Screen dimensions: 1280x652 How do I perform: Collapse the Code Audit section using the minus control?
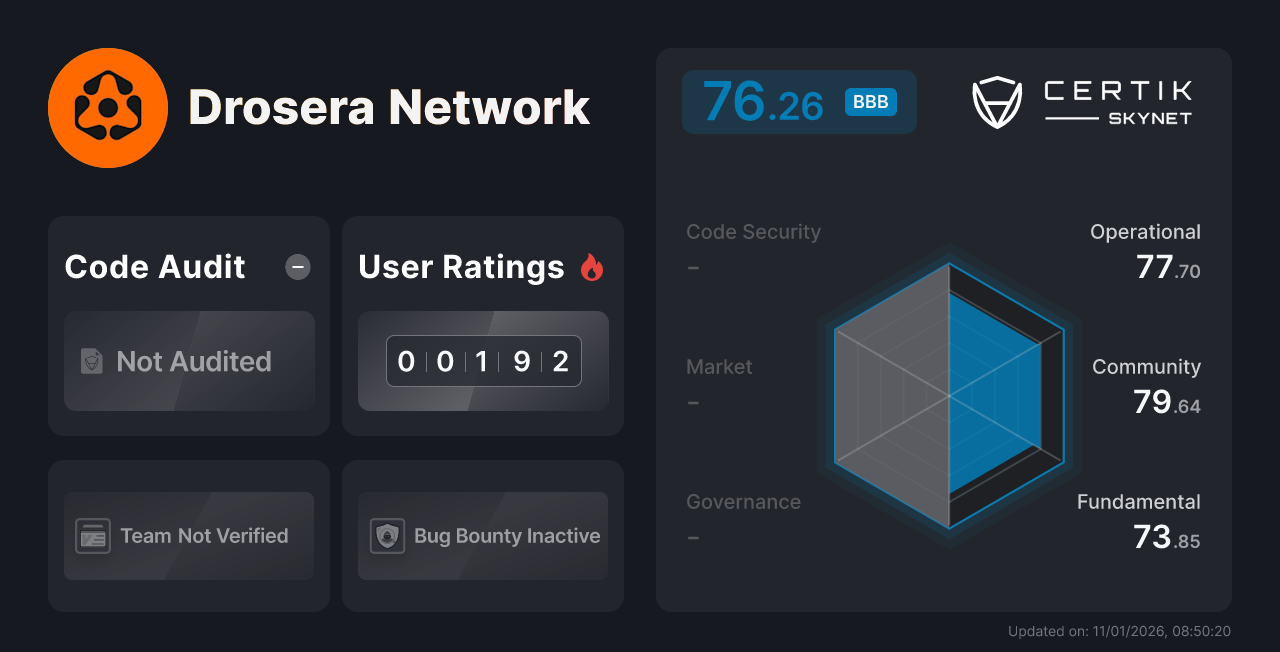pyautogui.click(x=297, y=267)
